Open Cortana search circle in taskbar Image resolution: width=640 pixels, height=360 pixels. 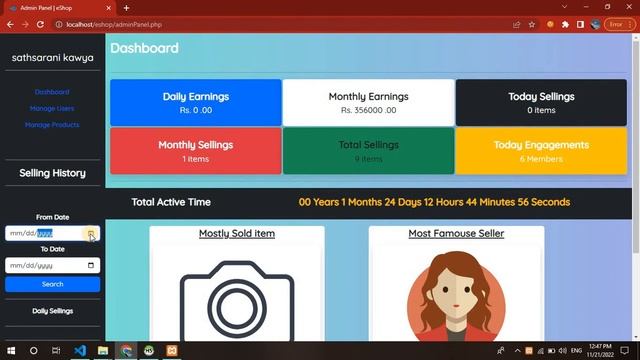coord(33,351)
